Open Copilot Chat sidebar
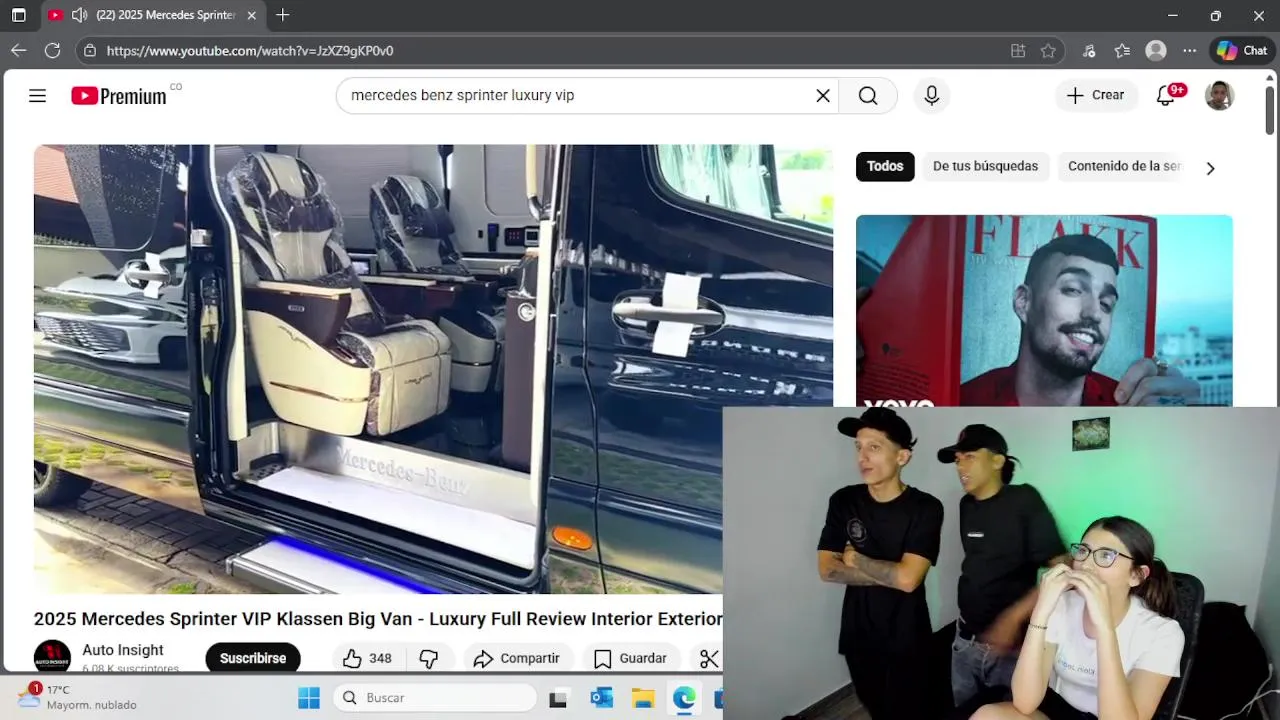 (x=1242, y=51)
